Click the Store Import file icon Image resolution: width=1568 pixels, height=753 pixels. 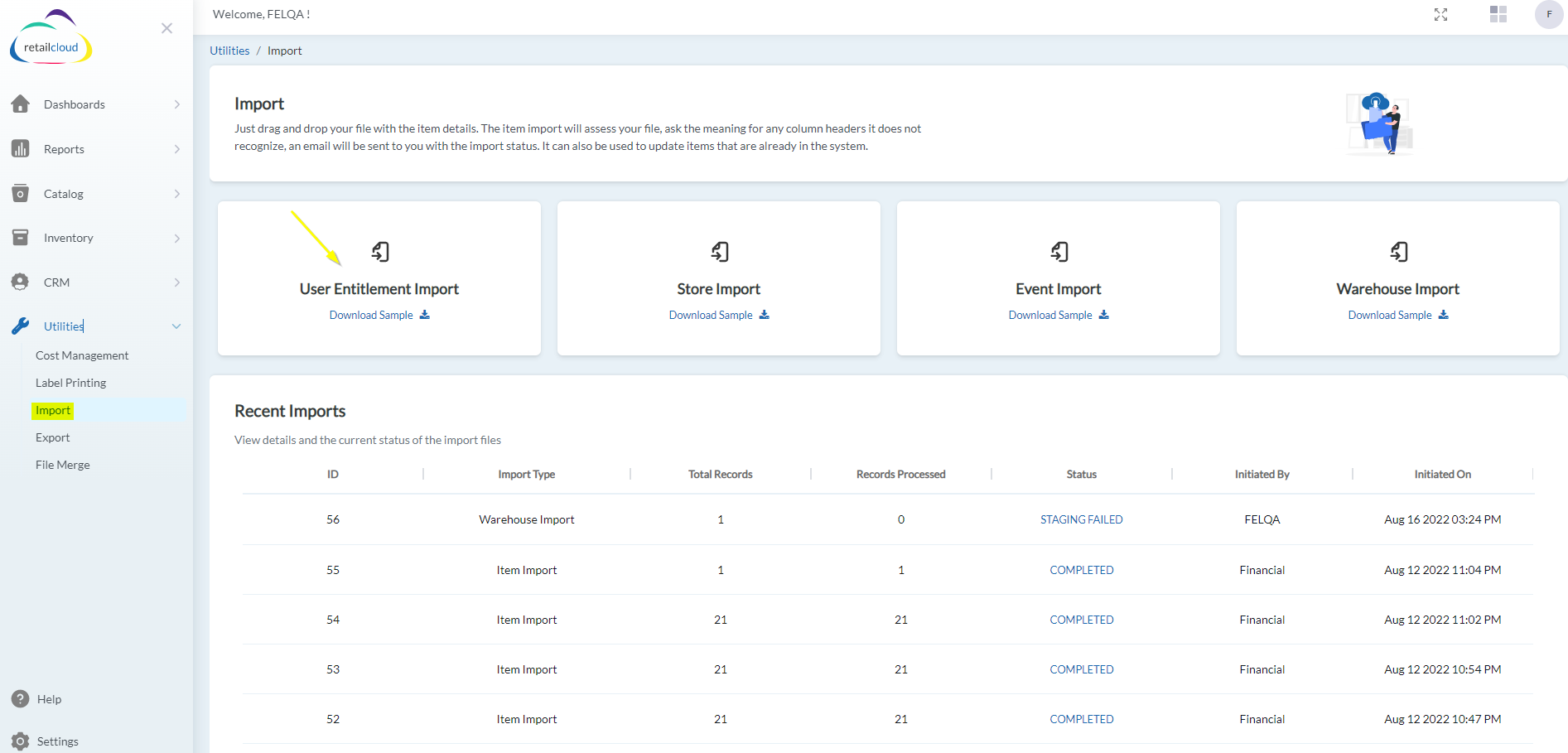[720, 251]
